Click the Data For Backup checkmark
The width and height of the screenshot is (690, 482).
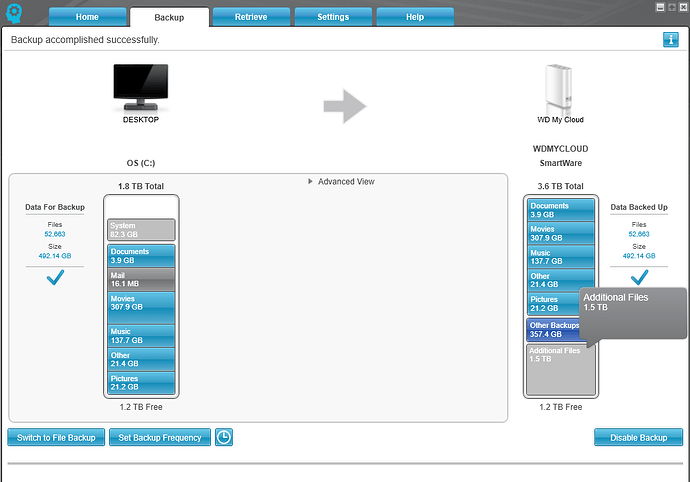coord(55,278)
